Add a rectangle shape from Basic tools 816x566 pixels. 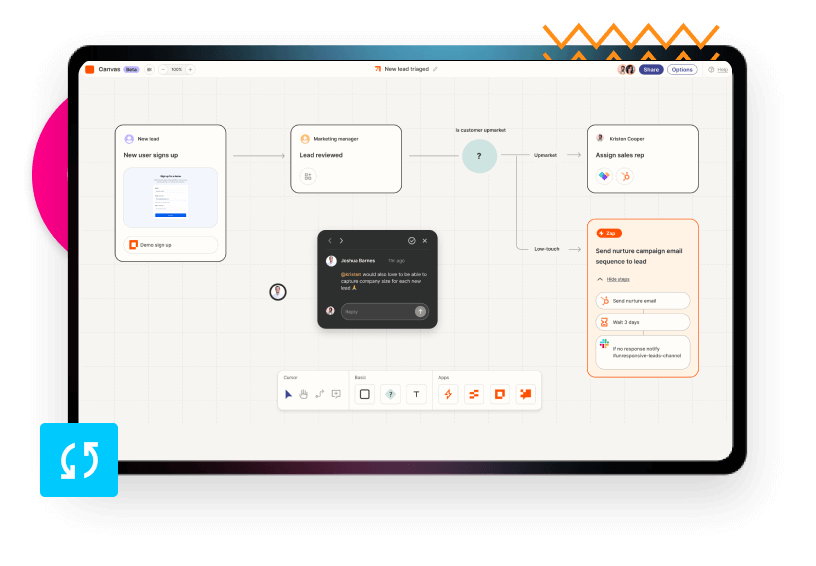(365, 394)
